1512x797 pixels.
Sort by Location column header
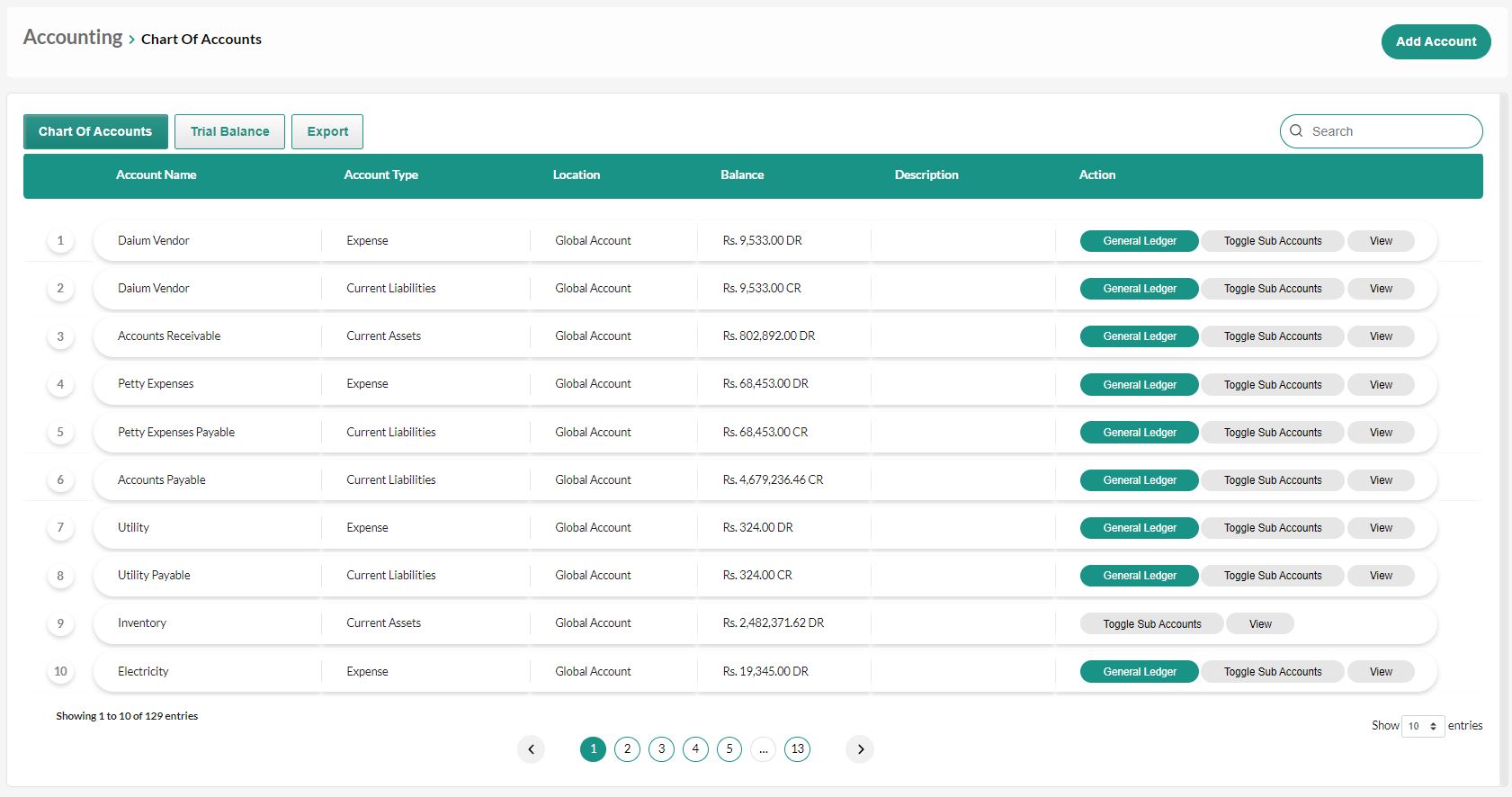pyautogui.click(x=576, y=175)
